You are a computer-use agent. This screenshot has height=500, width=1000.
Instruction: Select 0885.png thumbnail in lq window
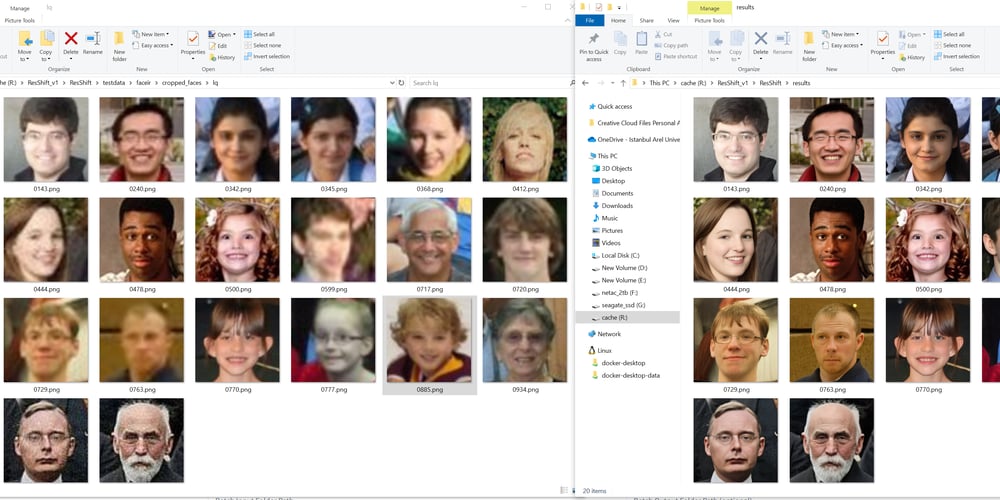click(429, 345)
